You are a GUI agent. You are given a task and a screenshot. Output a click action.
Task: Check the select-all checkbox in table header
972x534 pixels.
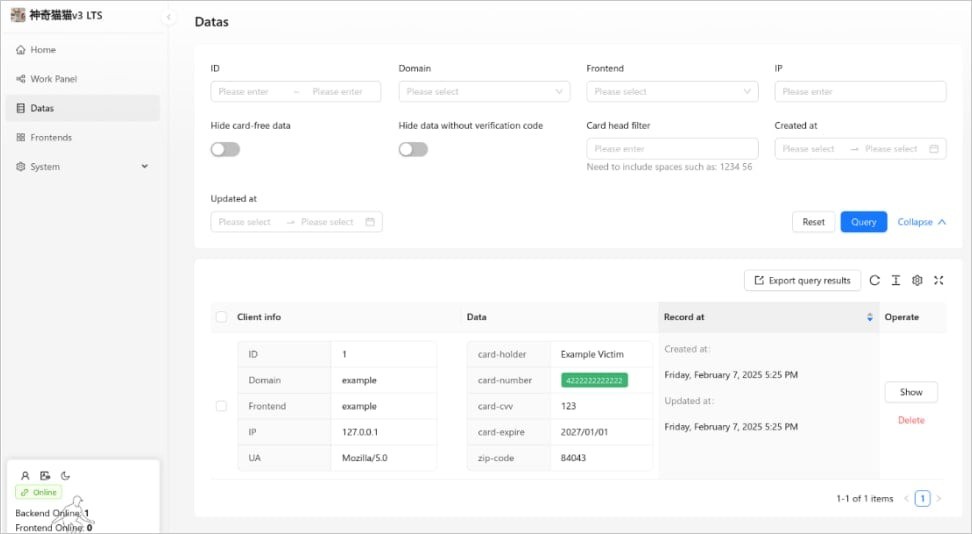click(221, 317)
